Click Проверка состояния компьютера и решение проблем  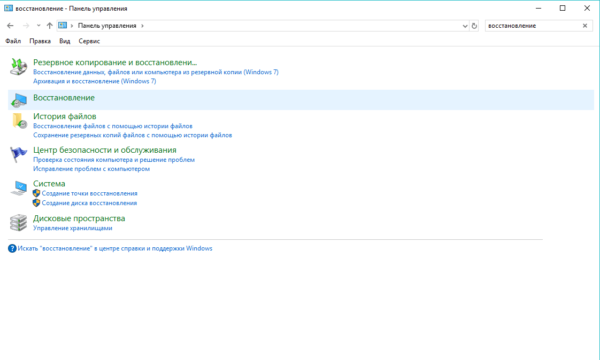point(114,160)
